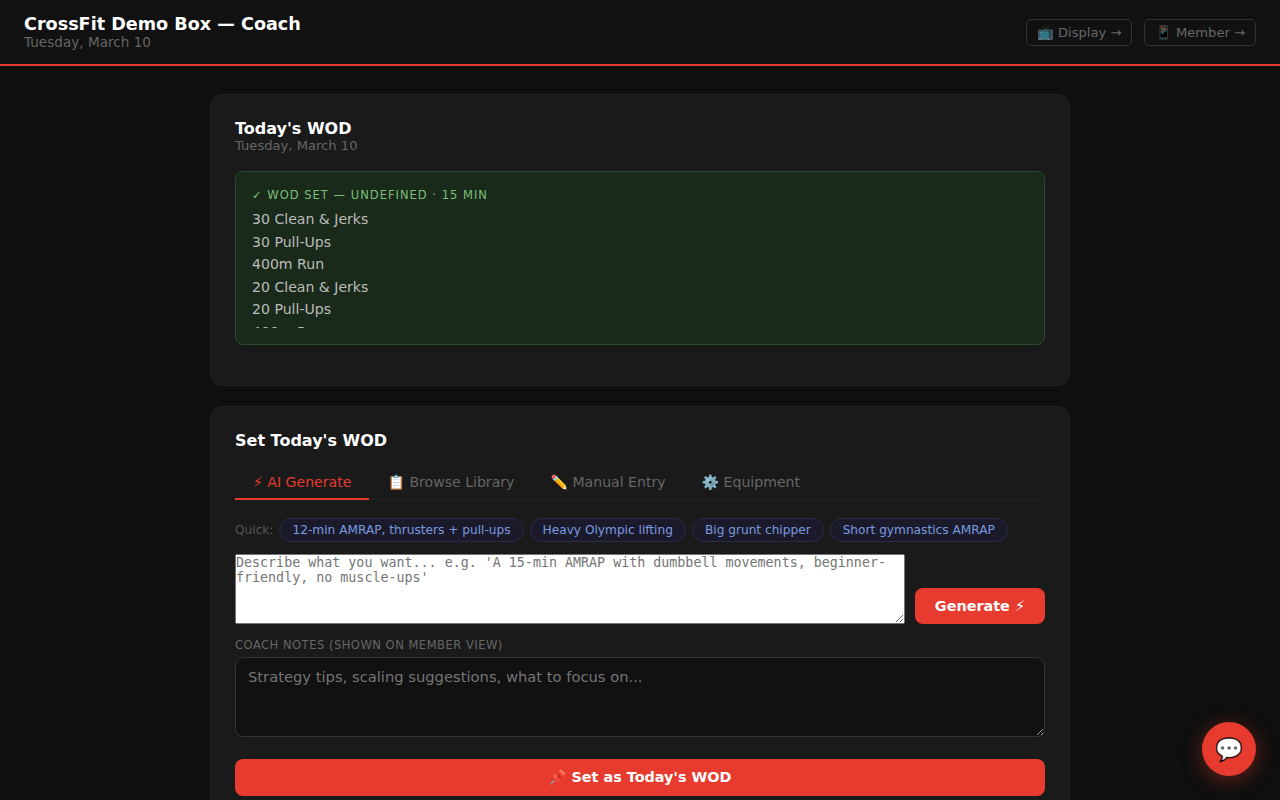1280x800 pixels.
Task: Click the Coach Notes field
Action: click(639, 697)
